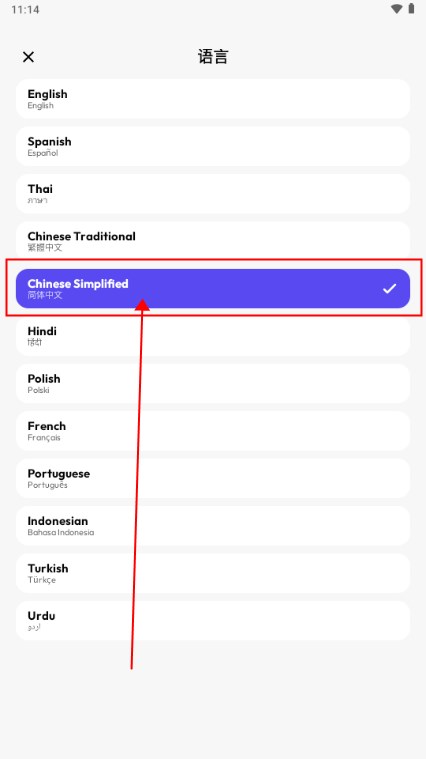Select Chinese Traditional option
This screenshot has width=426, height=759.
213,241
